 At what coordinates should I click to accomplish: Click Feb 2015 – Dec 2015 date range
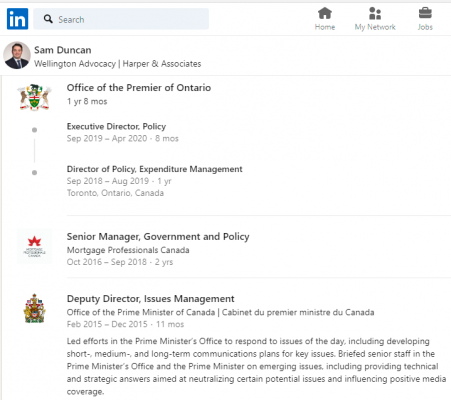point(107,324)
